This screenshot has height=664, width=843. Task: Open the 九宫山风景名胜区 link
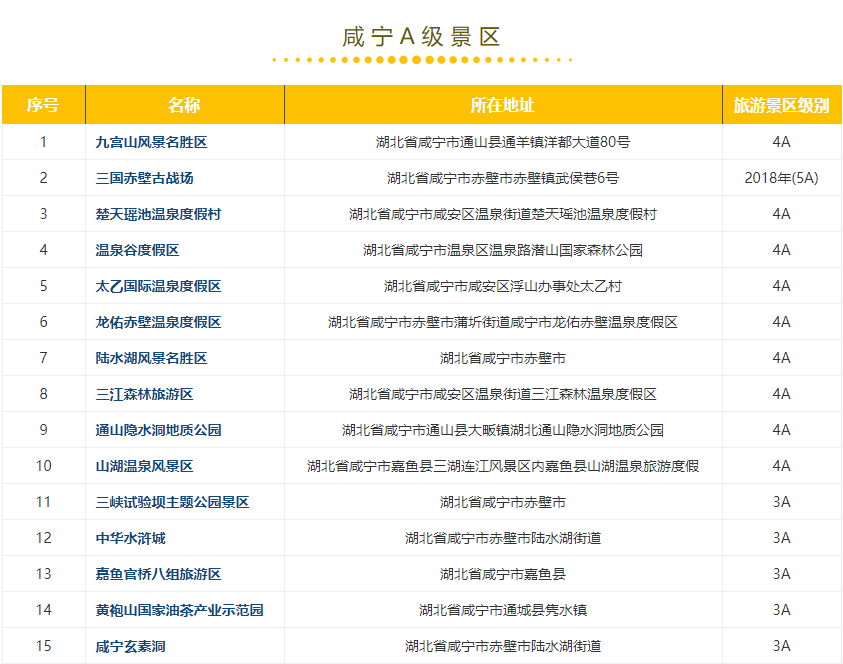point(151,142)
